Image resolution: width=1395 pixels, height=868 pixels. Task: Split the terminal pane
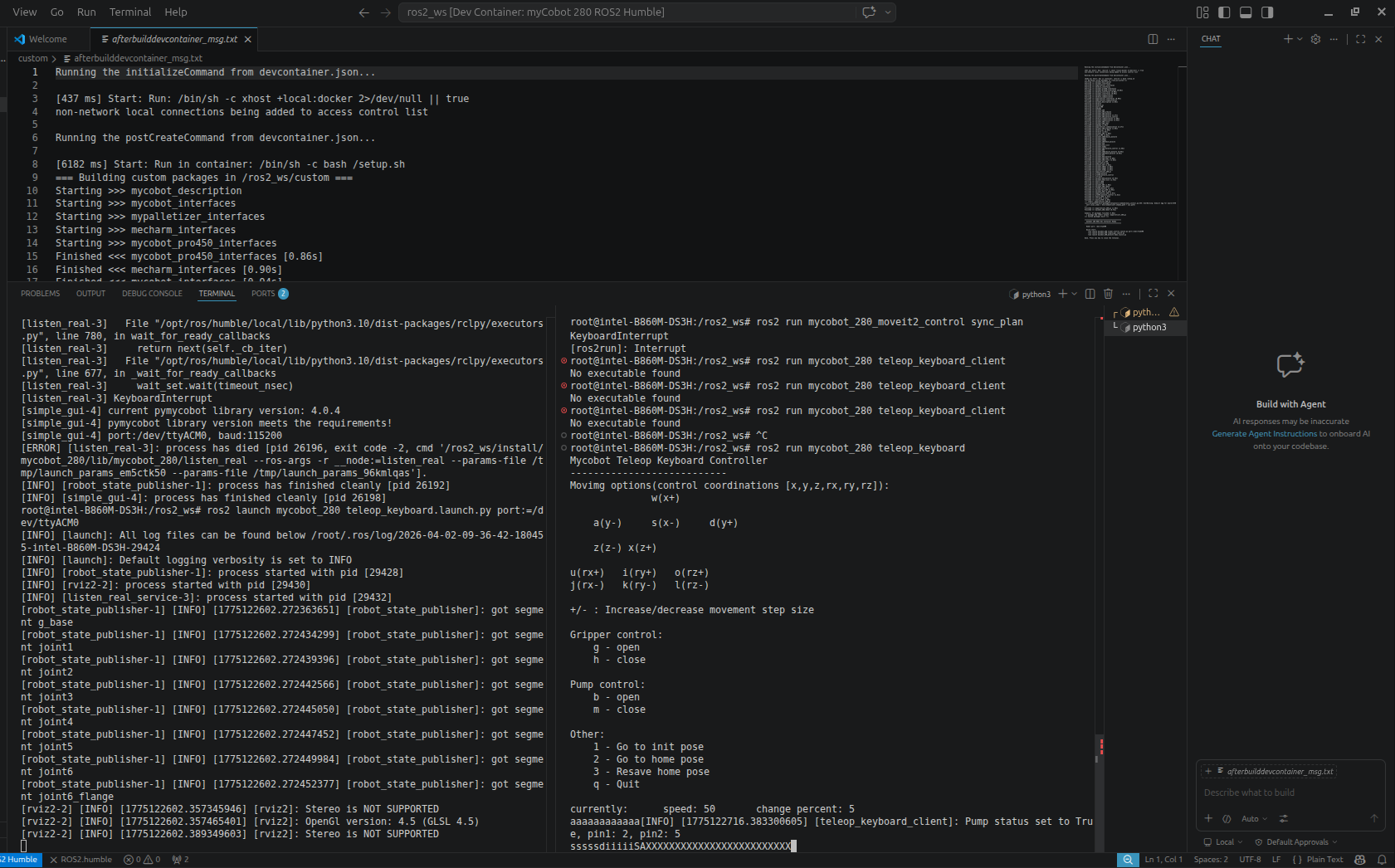tap(1090, 294)
